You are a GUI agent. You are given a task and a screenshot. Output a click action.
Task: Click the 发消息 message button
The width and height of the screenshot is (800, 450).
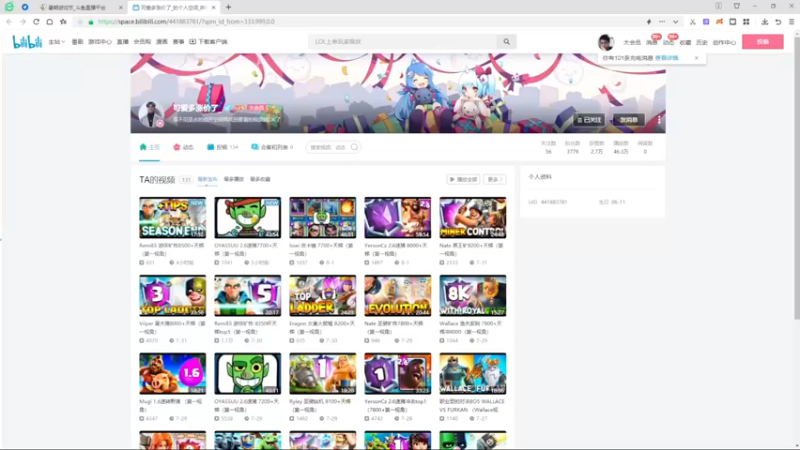(629, 120)
